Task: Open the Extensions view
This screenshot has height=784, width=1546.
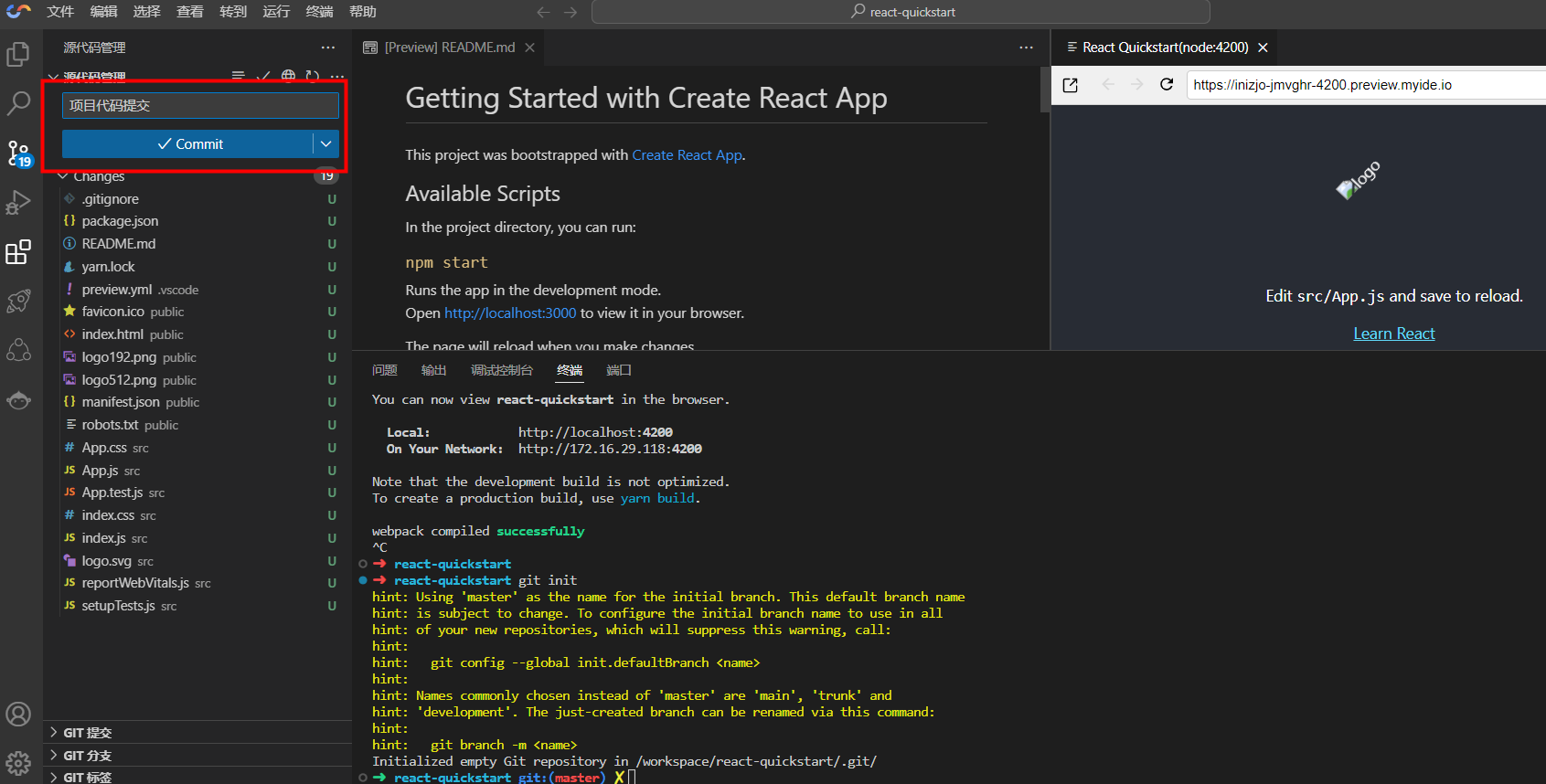Action: click(18, 251)
